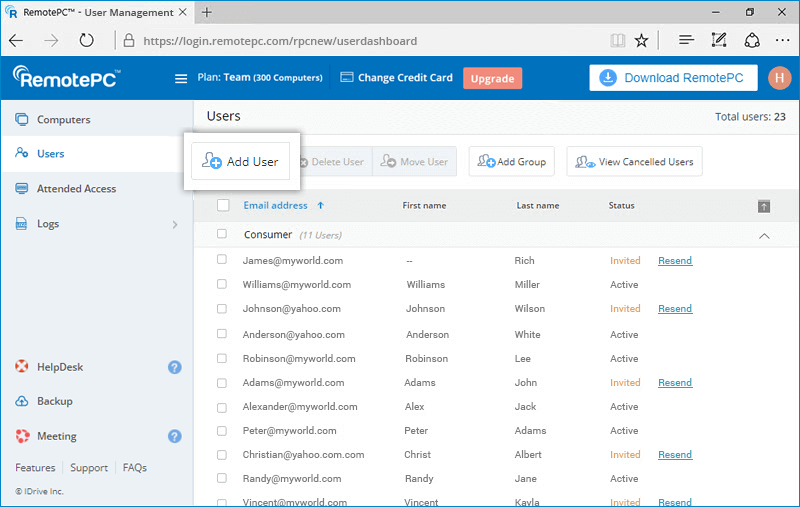
Task: Toggle the select-all users checkbox
Action: click(x=223, y=205)
